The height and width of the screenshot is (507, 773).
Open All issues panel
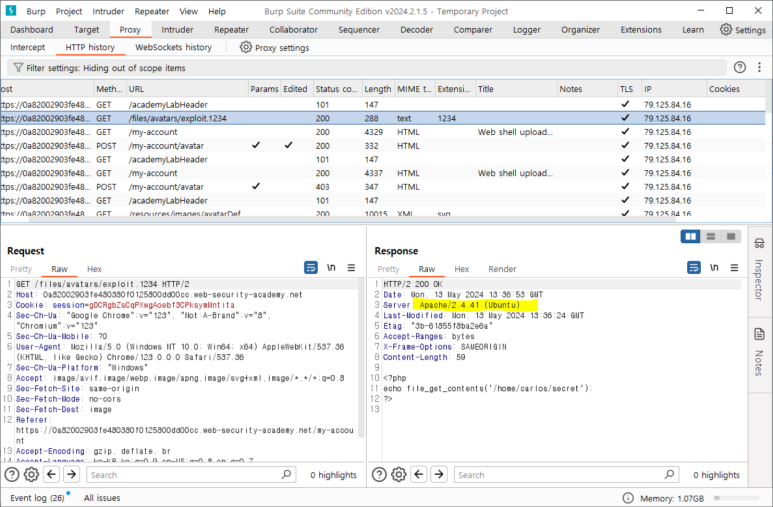tap(102, 498)
